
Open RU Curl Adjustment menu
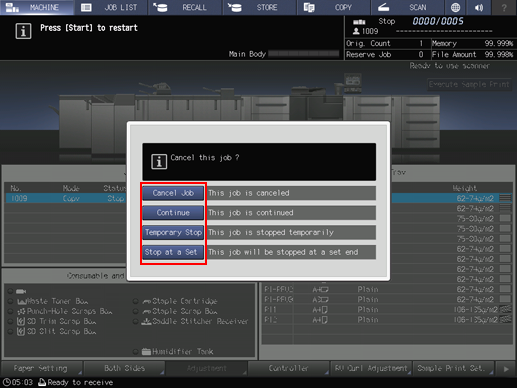[x=371, y=368]
